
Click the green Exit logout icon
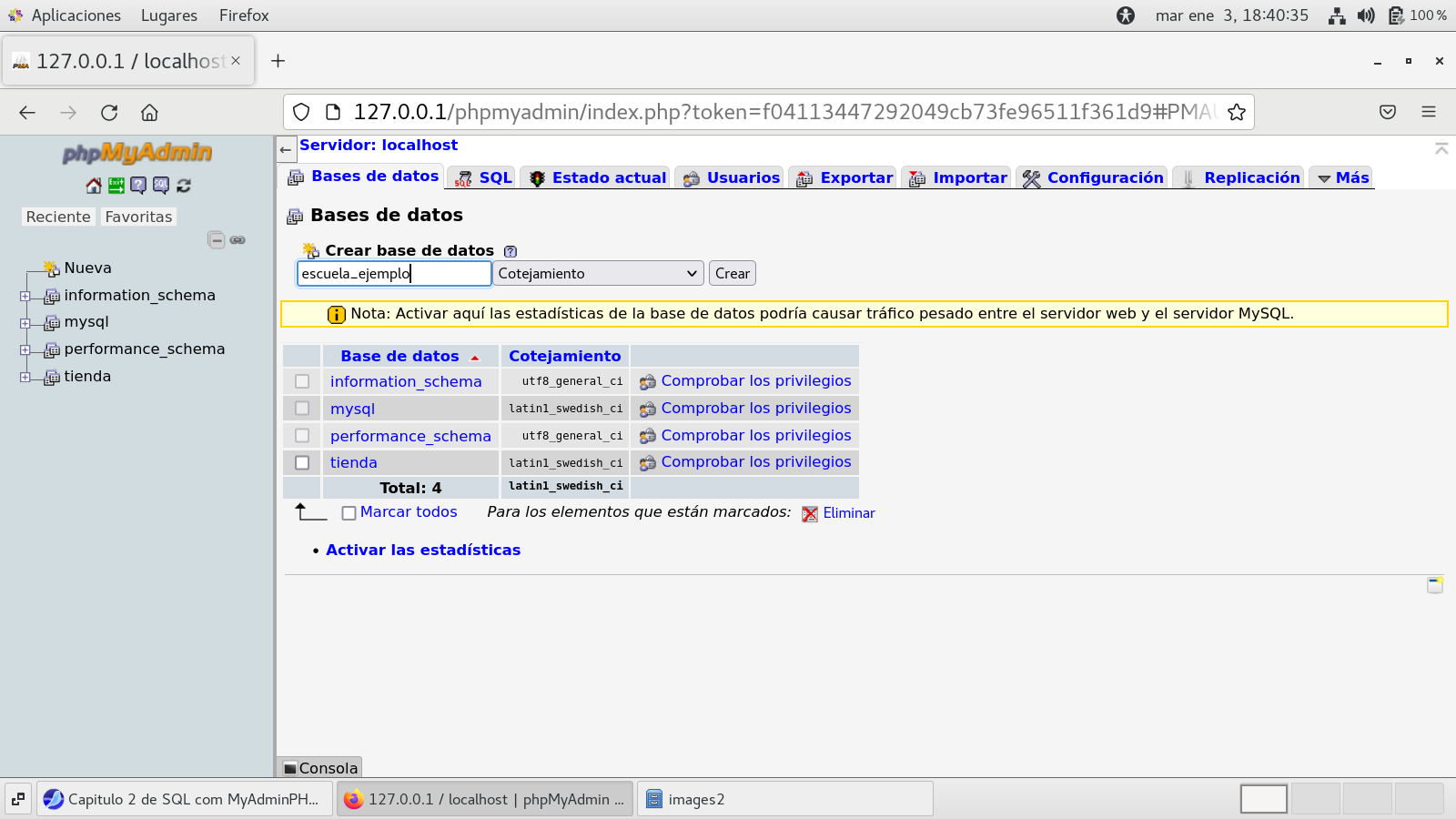[116, 186]
